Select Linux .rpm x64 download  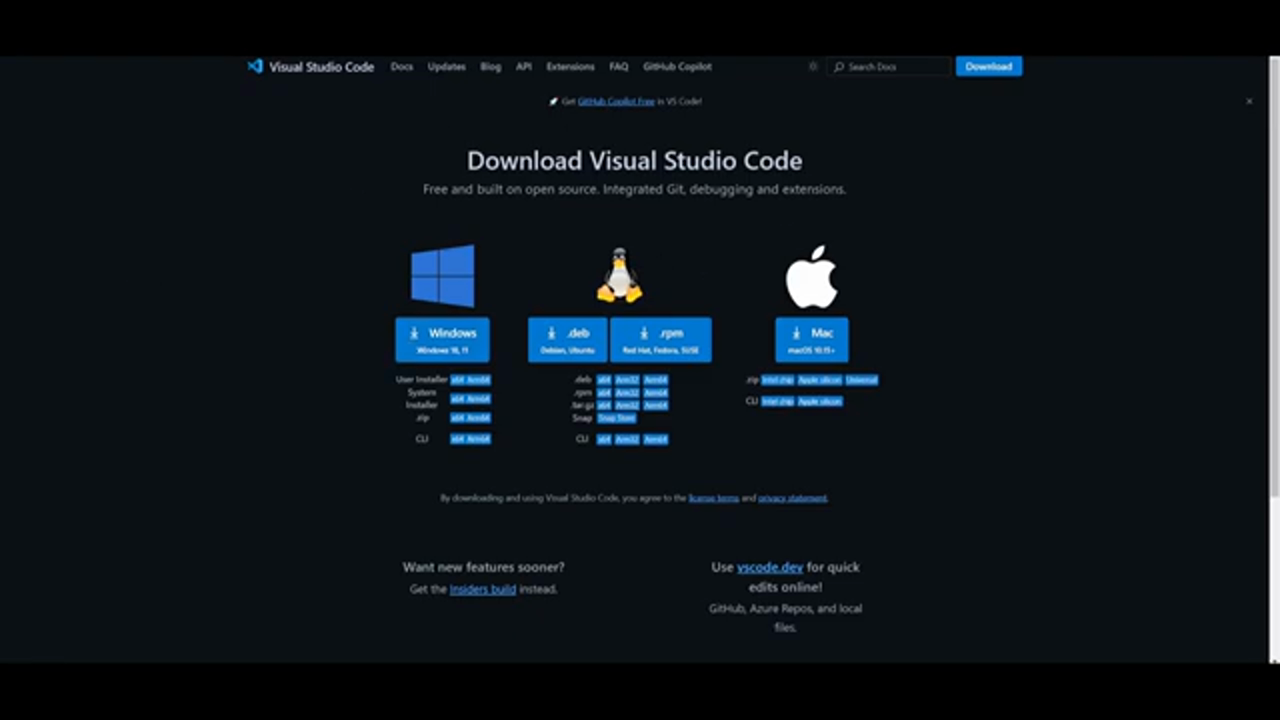[x=604, y=393]
